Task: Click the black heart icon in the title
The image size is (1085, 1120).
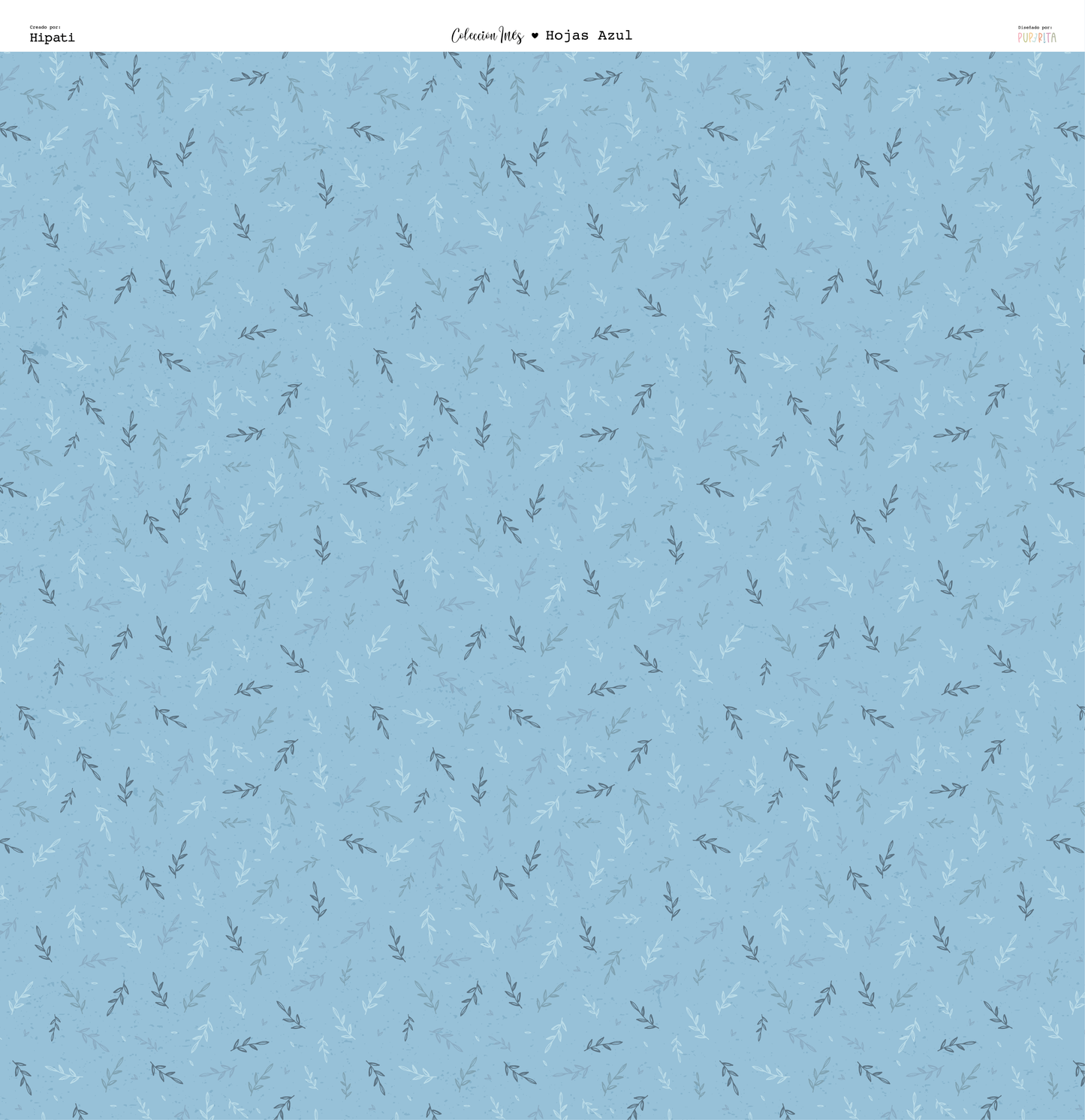Action: pyautogui.click(x=535, y=35)
